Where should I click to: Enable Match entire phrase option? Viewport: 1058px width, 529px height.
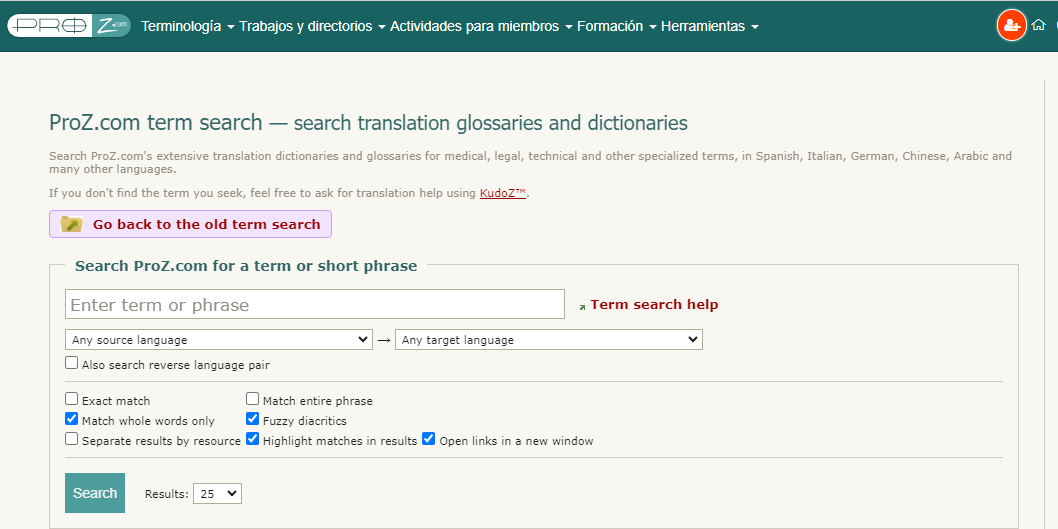point(253,399)
